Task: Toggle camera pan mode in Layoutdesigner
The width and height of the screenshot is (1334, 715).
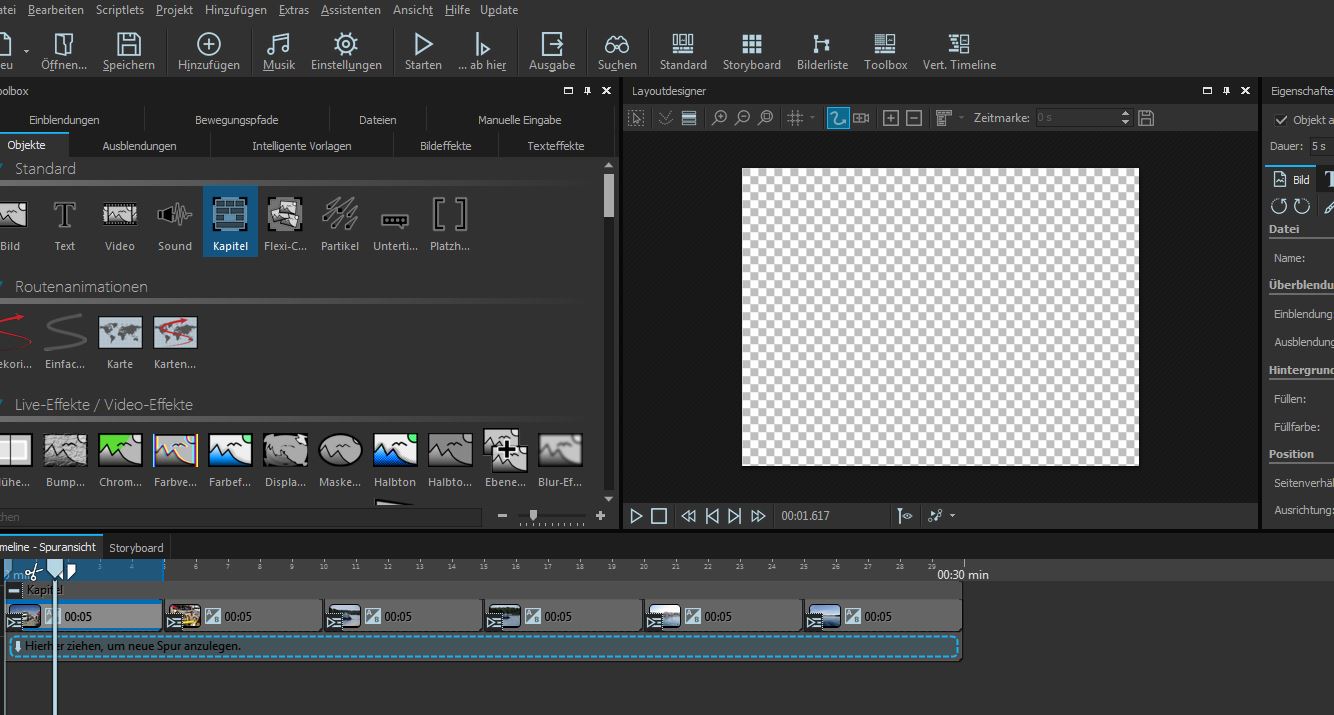Action: click(x=861, y=118)
